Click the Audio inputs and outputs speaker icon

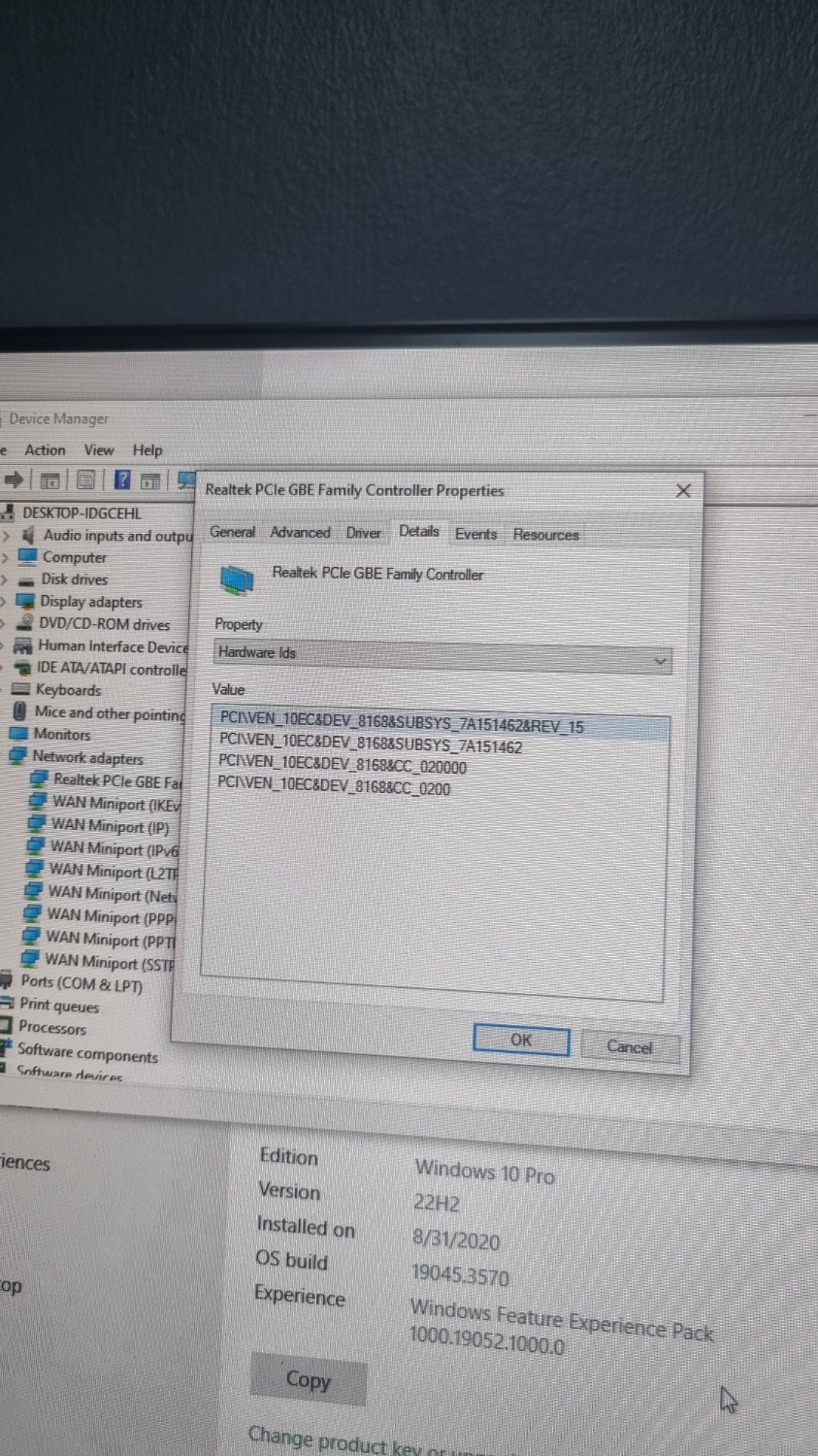click(28, 535)
